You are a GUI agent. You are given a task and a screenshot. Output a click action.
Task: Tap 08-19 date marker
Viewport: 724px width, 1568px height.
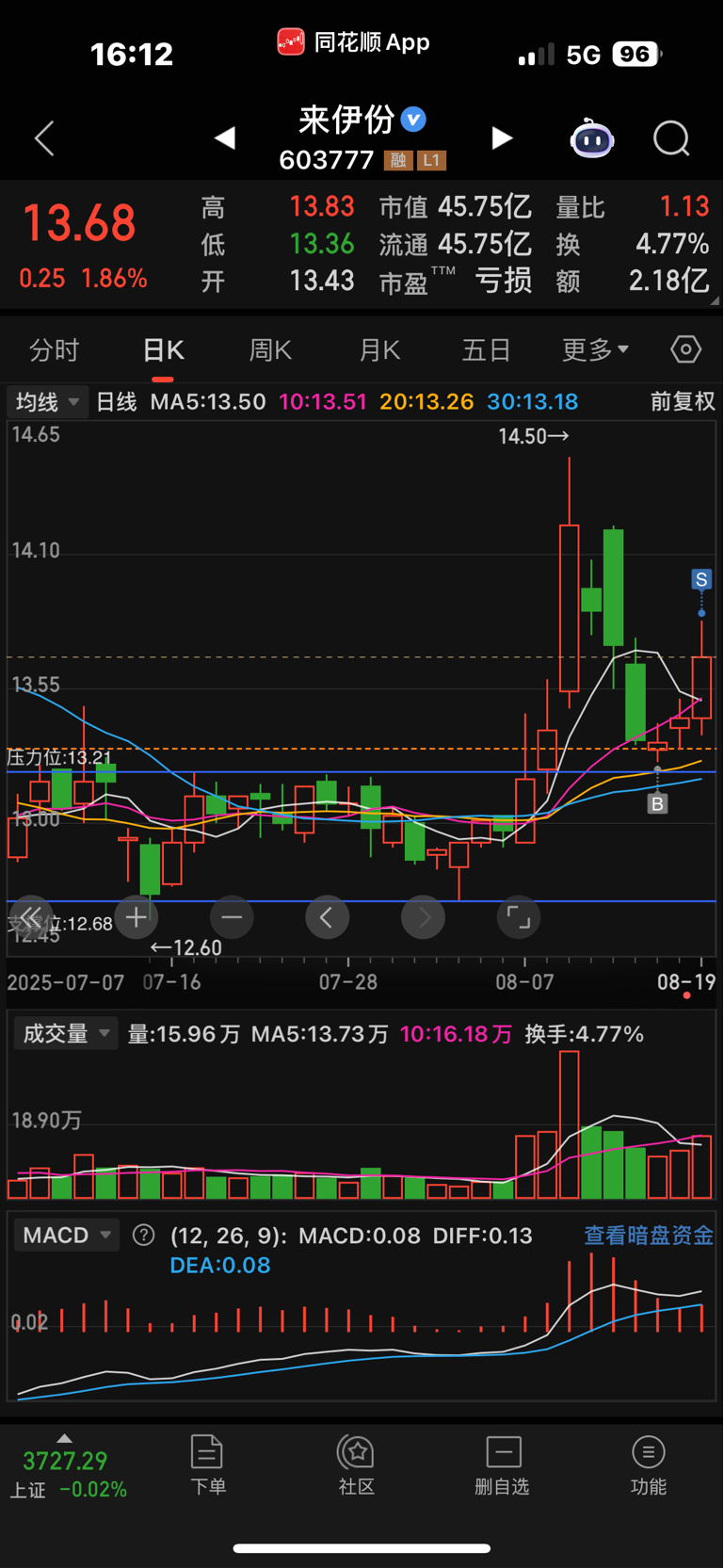coord(686,982)
